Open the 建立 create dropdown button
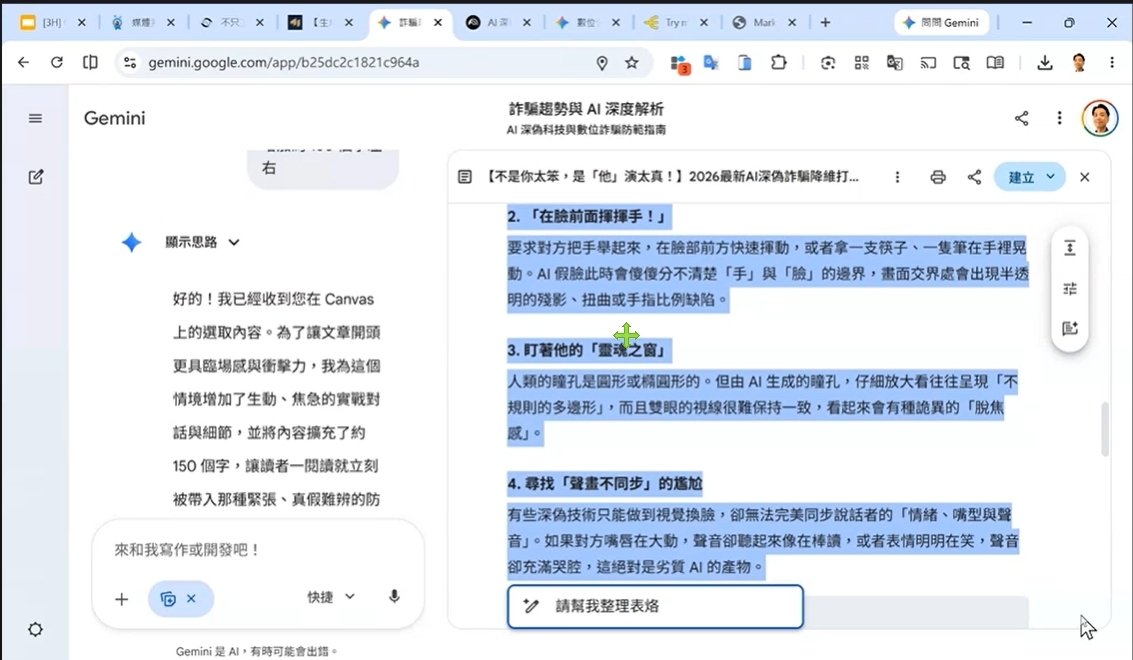Viewport: 1133px width, 660px height. [1029, 177]
